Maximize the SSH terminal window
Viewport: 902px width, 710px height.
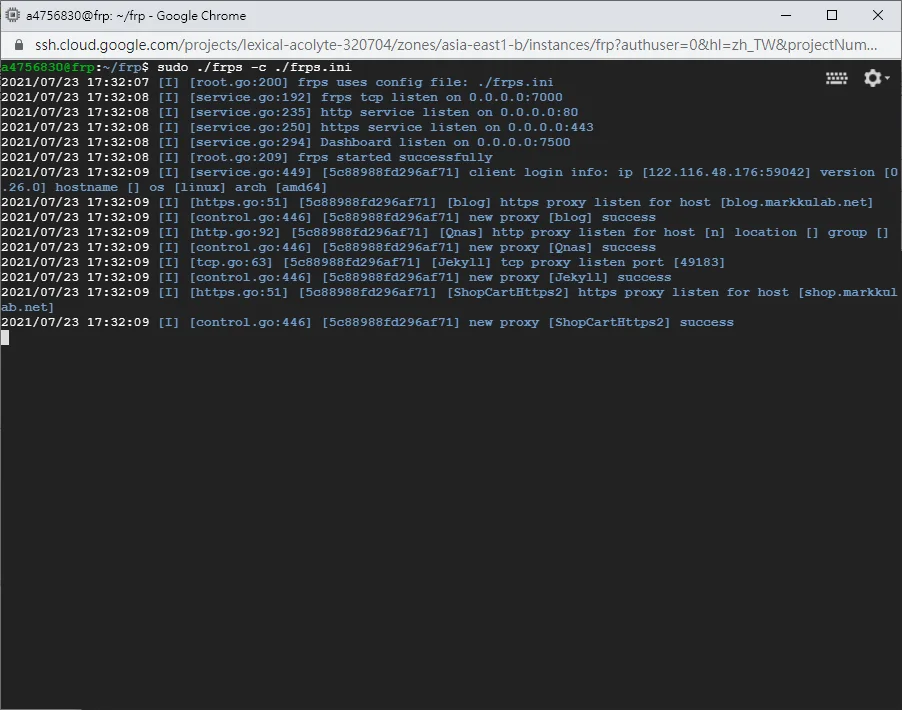coord(832,16)
